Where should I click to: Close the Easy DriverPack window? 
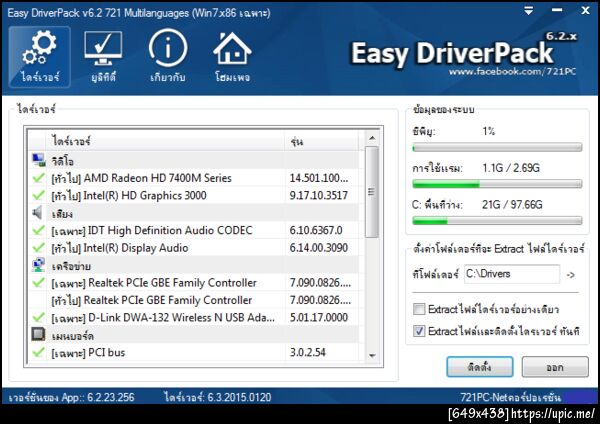[x=585, y=11]
